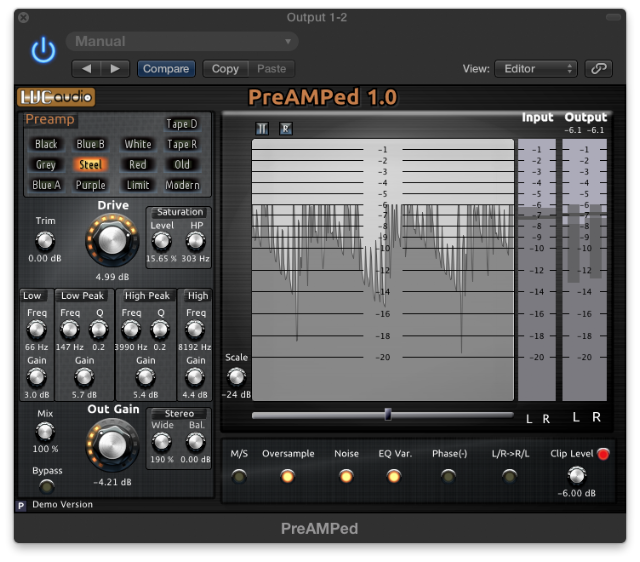
Task: Click the waveform history display
Action: pyautogui.click(x=383, y=270)
